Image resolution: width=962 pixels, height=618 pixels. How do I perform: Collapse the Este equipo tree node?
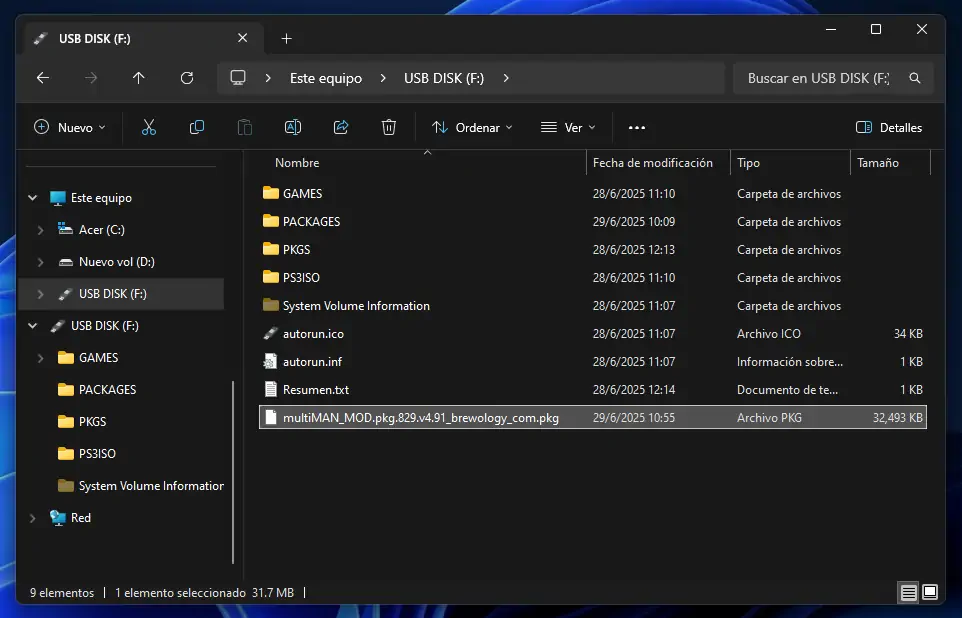tap(33, 198)
